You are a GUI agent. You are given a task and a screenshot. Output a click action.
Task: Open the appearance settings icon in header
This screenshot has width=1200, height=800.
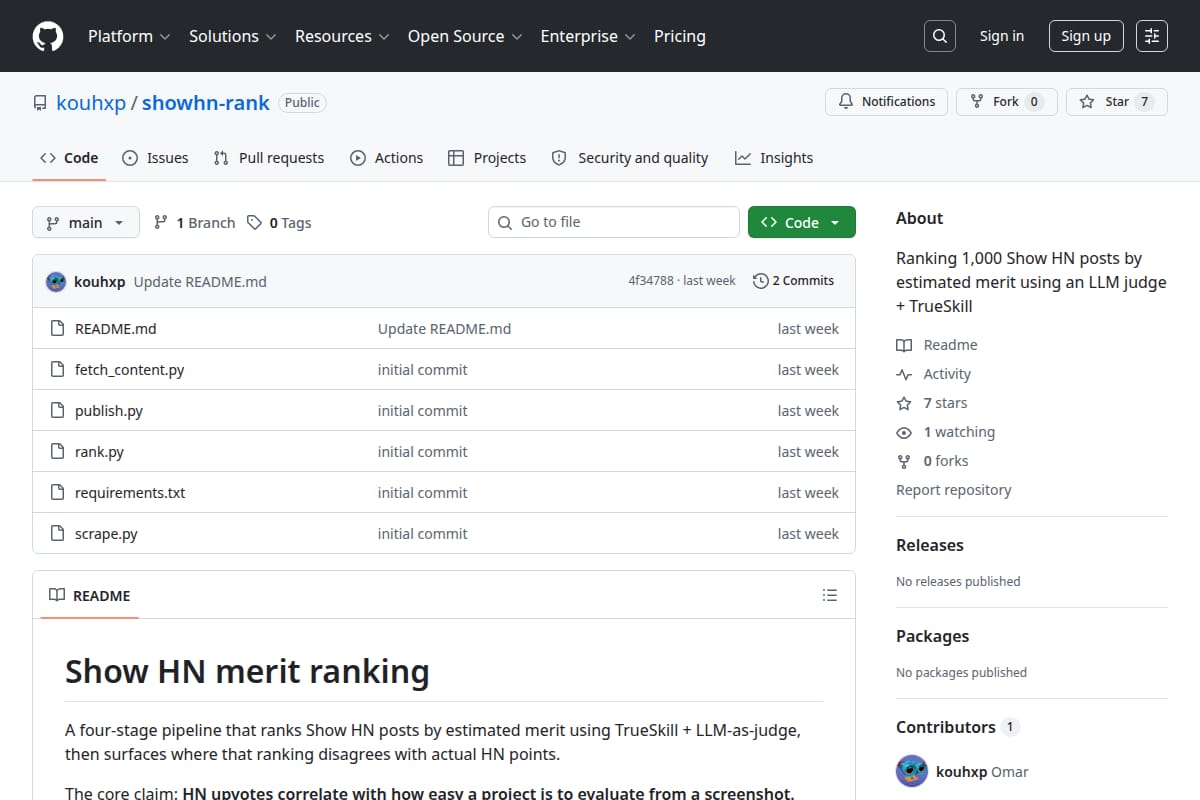(x=1152, y=36)
